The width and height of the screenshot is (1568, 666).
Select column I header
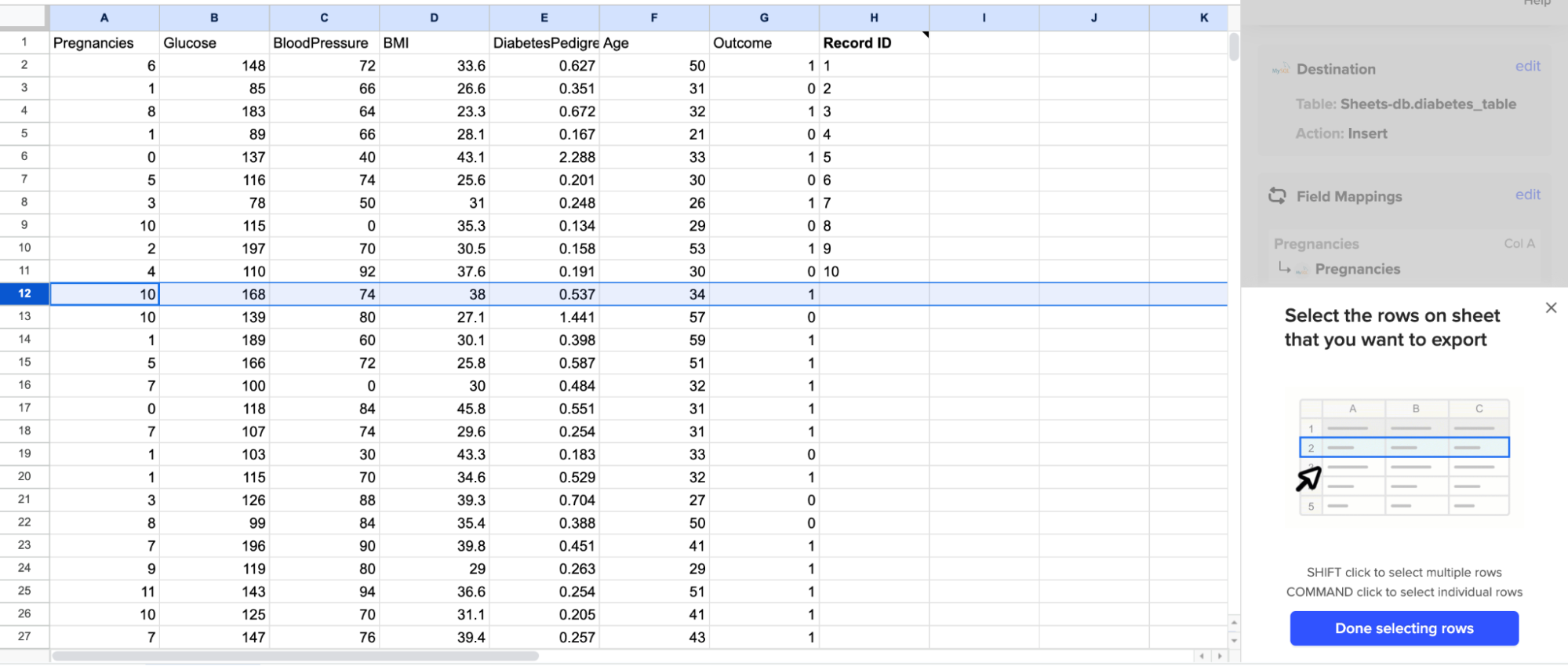984,17
